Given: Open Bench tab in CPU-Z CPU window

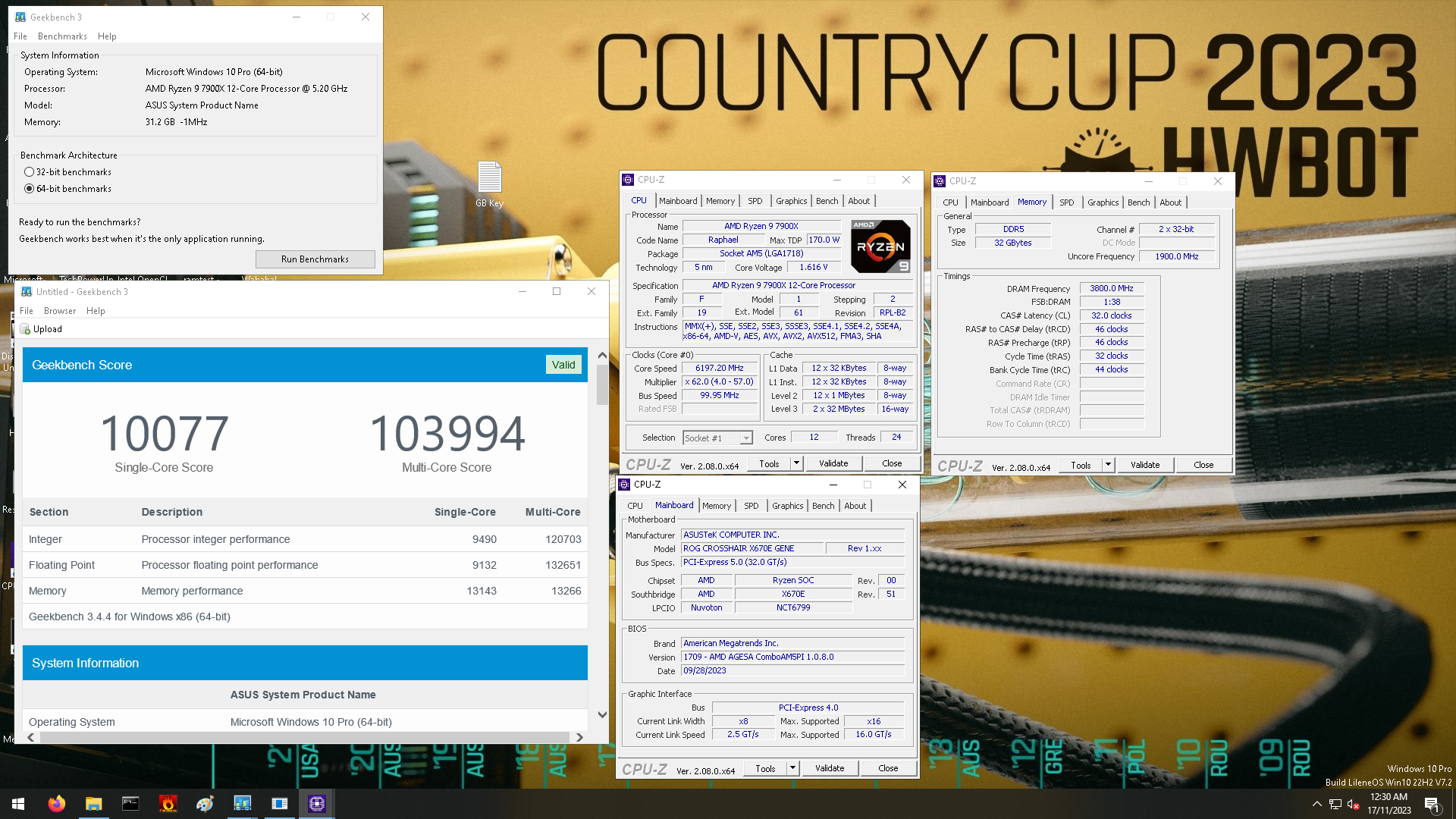Looking at the screenshot, I should [x=827, y=201].
